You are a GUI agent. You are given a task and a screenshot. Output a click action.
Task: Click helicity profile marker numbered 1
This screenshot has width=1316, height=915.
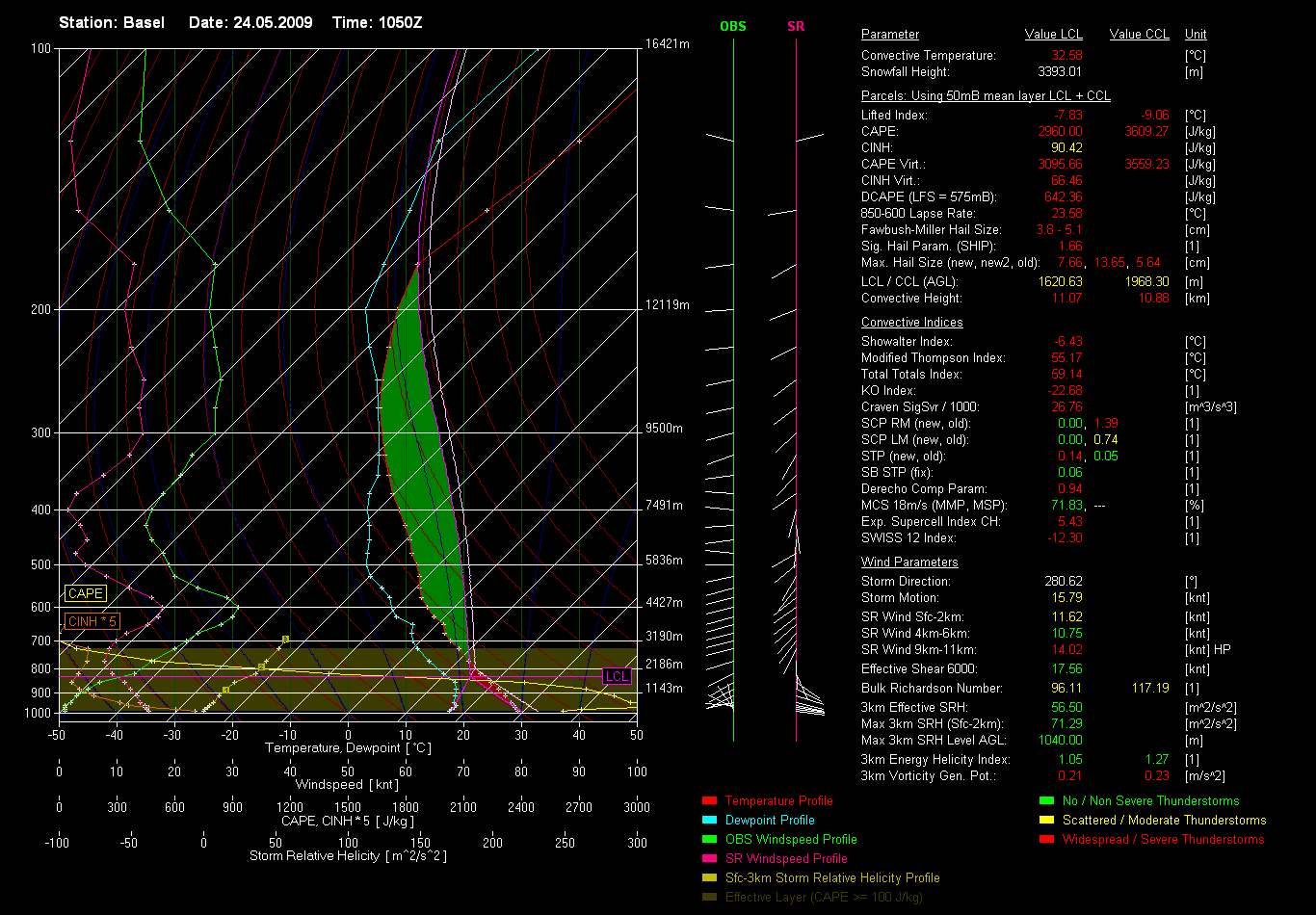tap(225, 690)
